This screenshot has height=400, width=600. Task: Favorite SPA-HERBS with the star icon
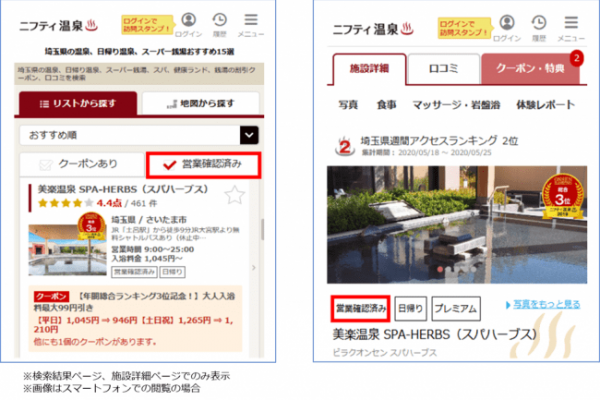point(234,195)
